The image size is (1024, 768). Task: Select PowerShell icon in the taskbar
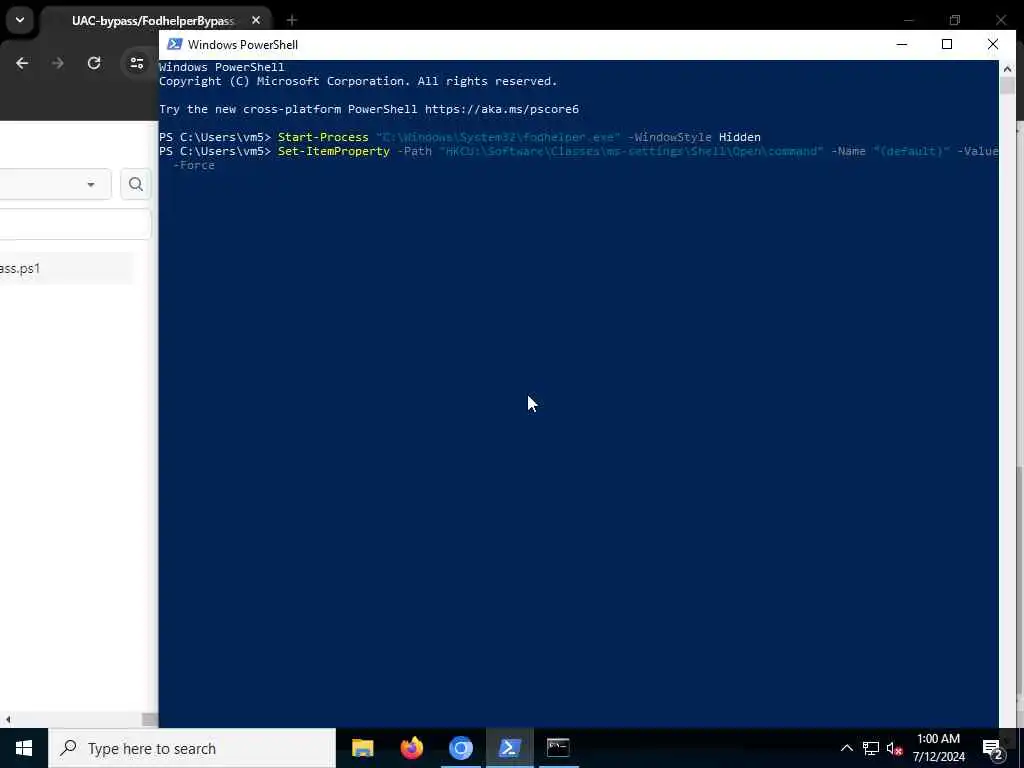click(x=509, y=748)
